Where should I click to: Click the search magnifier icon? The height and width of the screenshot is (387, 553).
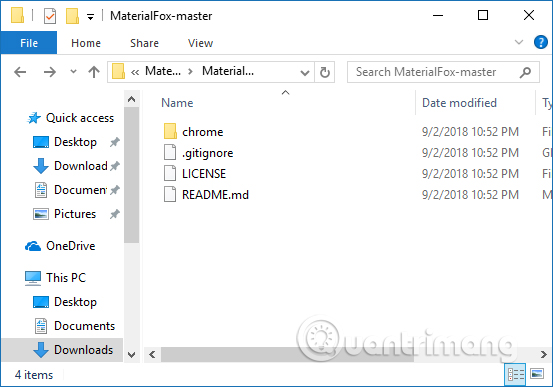[x=525, y=72]
